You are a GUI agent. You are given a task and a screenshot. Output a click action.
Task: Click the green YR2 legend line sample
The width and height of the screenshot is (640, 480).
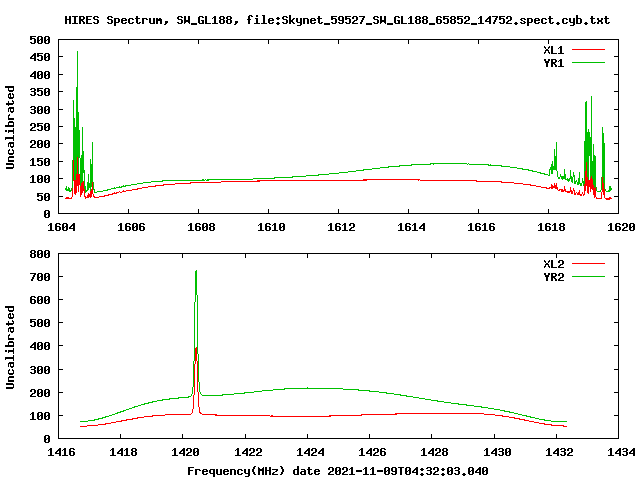click(588, 277)
